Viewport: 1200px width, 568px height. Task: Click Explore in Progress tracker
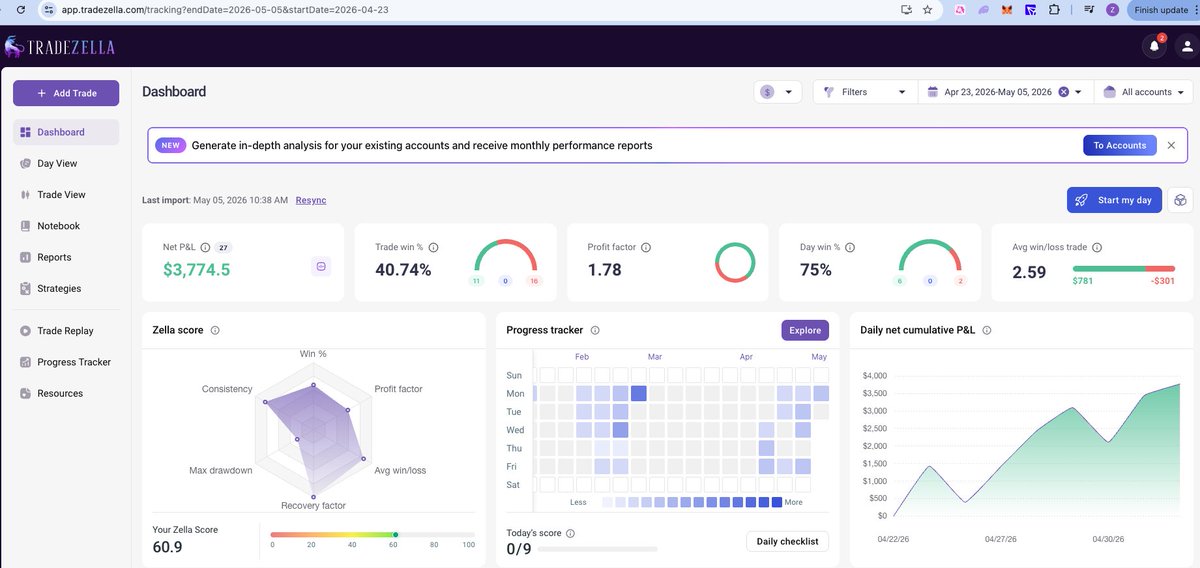click(x=805, y=330)
